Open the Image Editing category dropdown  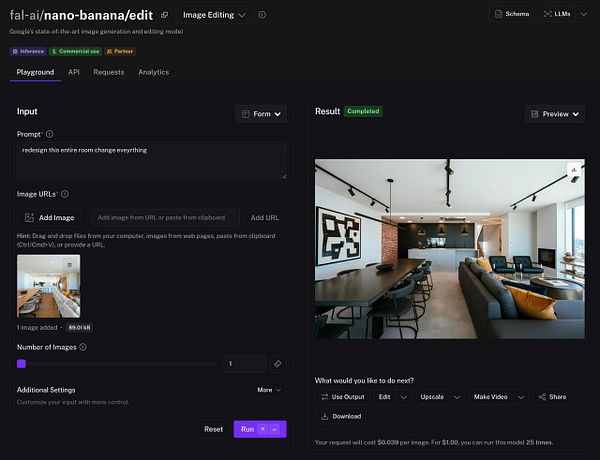[x=214, y=15]
